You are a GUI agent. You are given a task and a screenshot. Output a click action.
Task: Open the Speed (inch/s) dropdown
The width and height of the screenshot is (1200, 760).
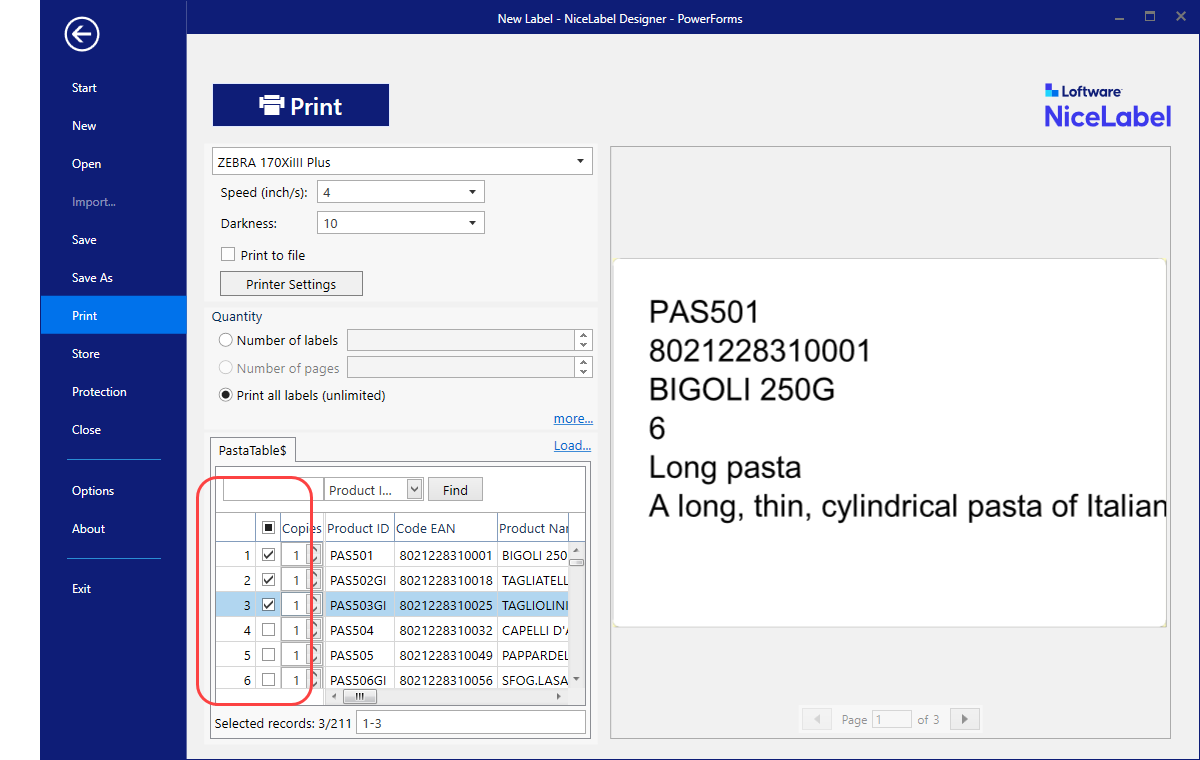[x=401, y=192]
